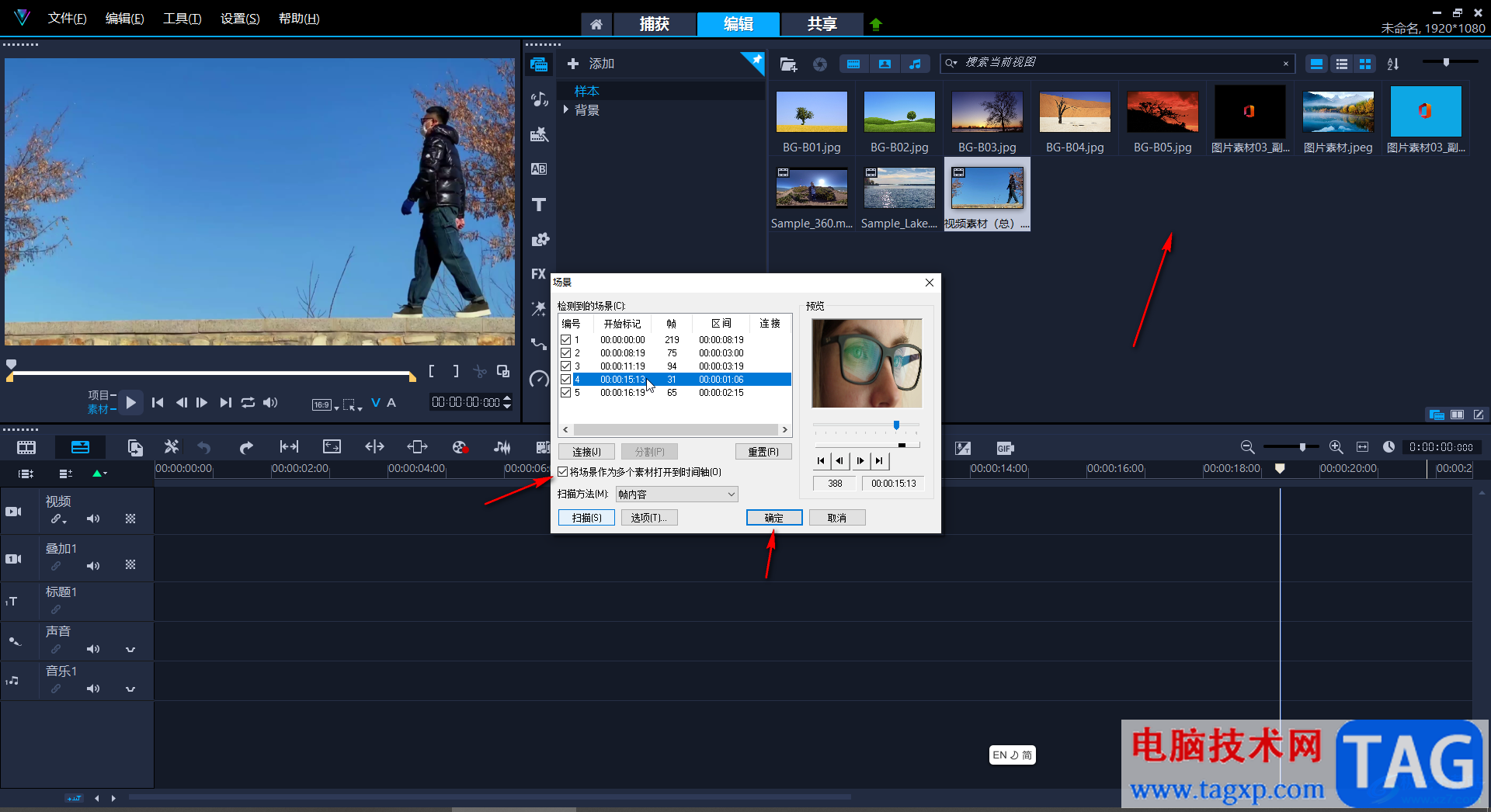Switch library to thumbnail view
The width and height of the screenshot is (1491, 812).
point(1364,64)
